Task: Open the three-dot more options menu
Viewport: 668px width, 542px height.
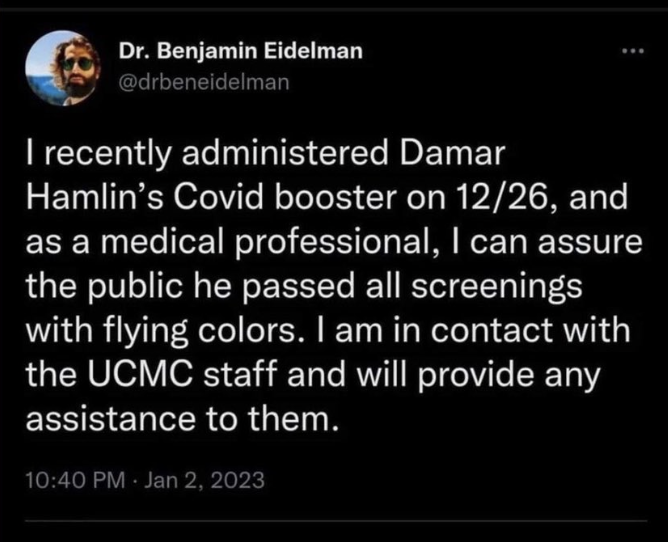Action: point(632,47)
